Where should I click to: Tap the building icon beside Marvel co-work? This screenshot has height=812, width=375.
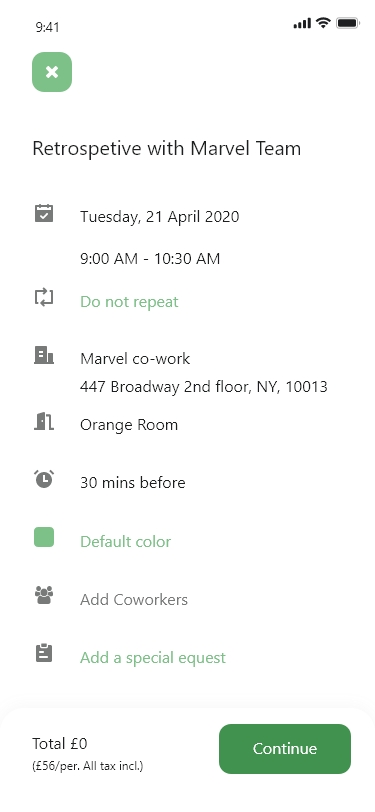[x=44, y=355]
